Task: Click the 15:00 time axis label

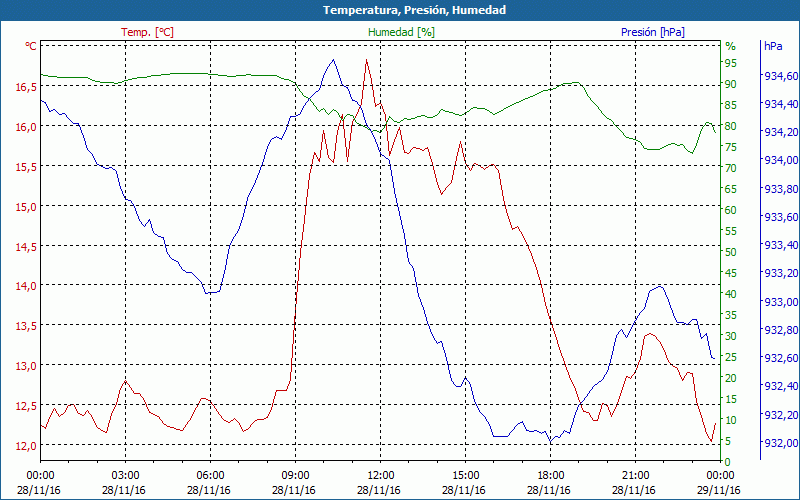Action: [x=465, y=477]
